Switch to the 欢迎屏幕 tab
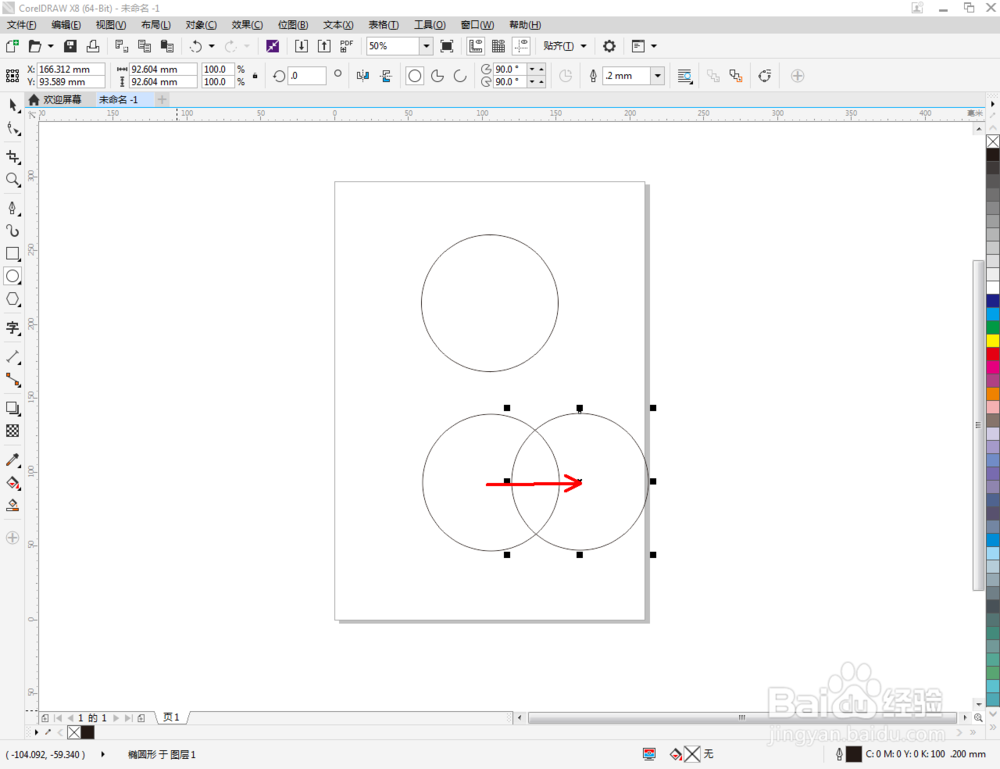The height and width of the screenshot is (769, 1000). tap(56, 99)
